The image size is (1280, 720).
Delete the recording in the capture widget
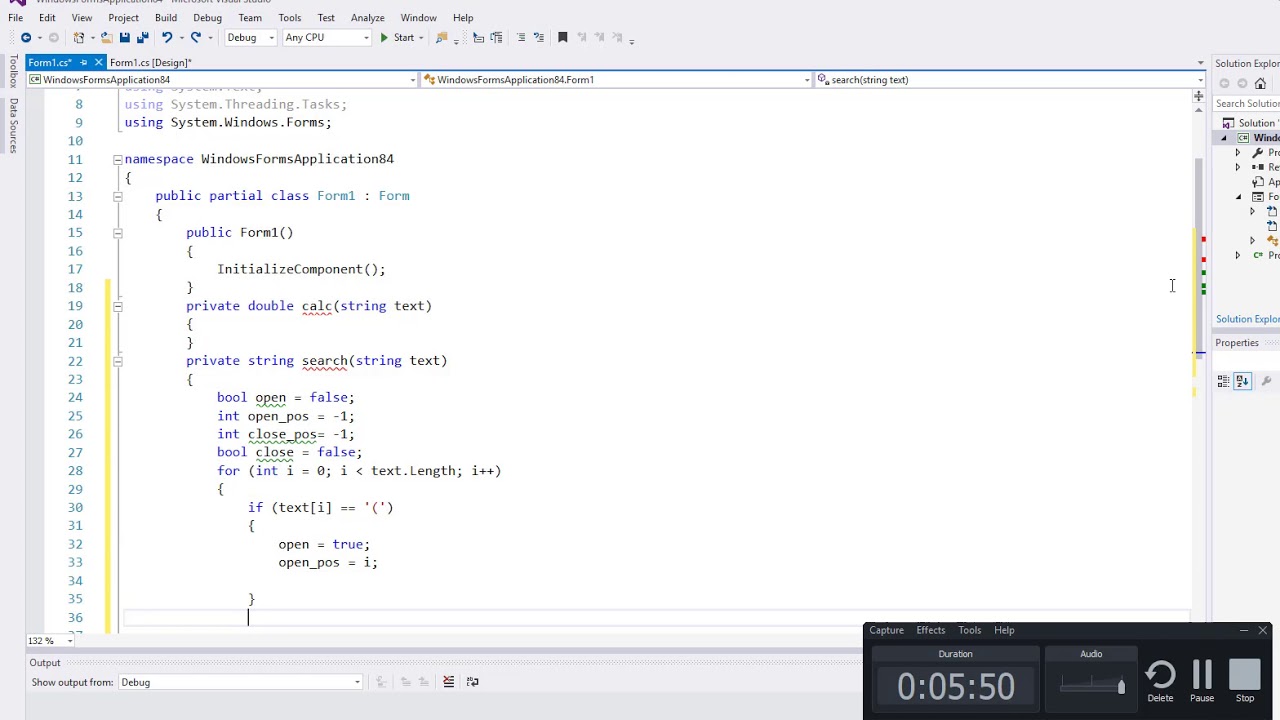[1160, 681]
